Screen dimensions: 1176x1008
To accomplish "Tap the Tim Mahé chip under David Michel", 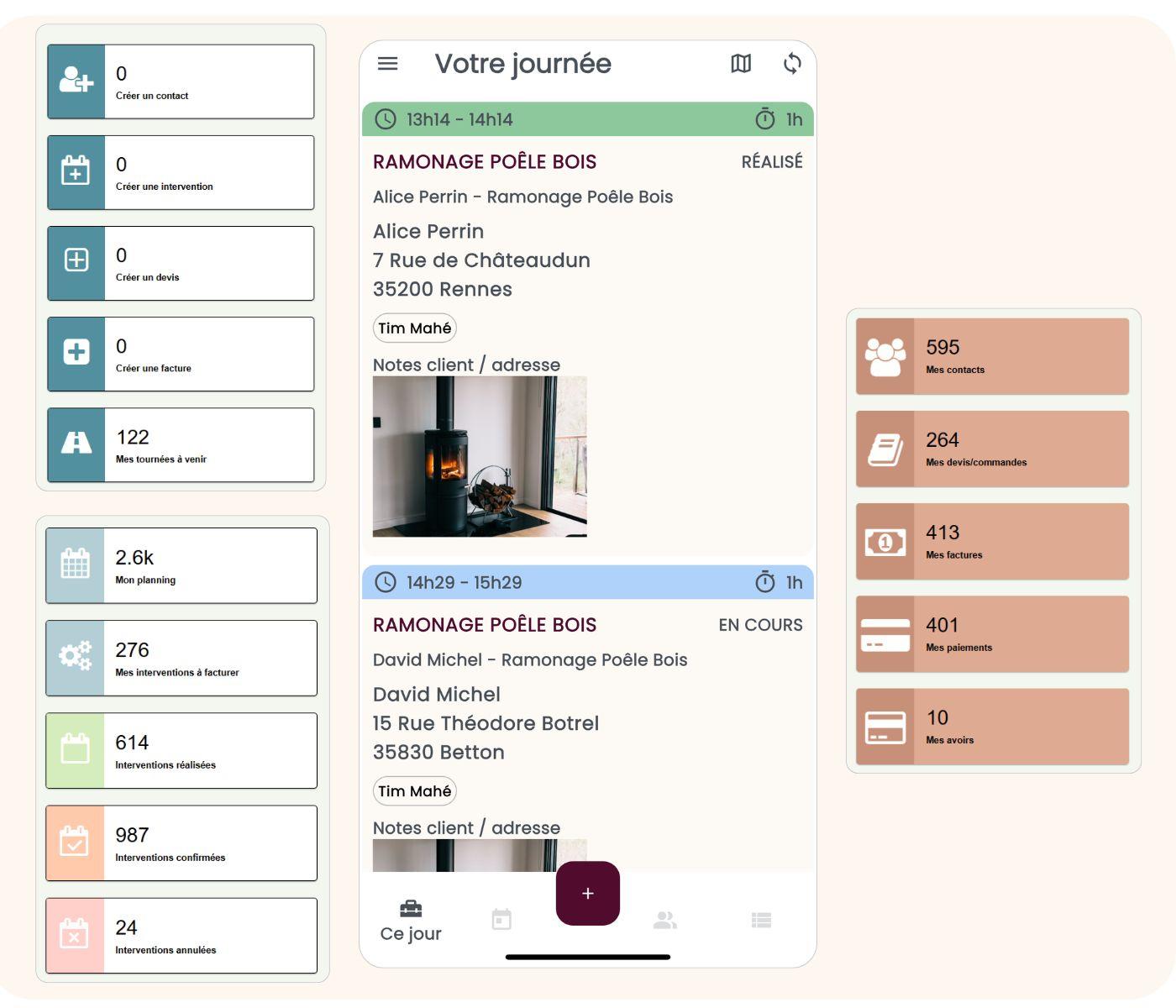I will [x=415, y=791].
